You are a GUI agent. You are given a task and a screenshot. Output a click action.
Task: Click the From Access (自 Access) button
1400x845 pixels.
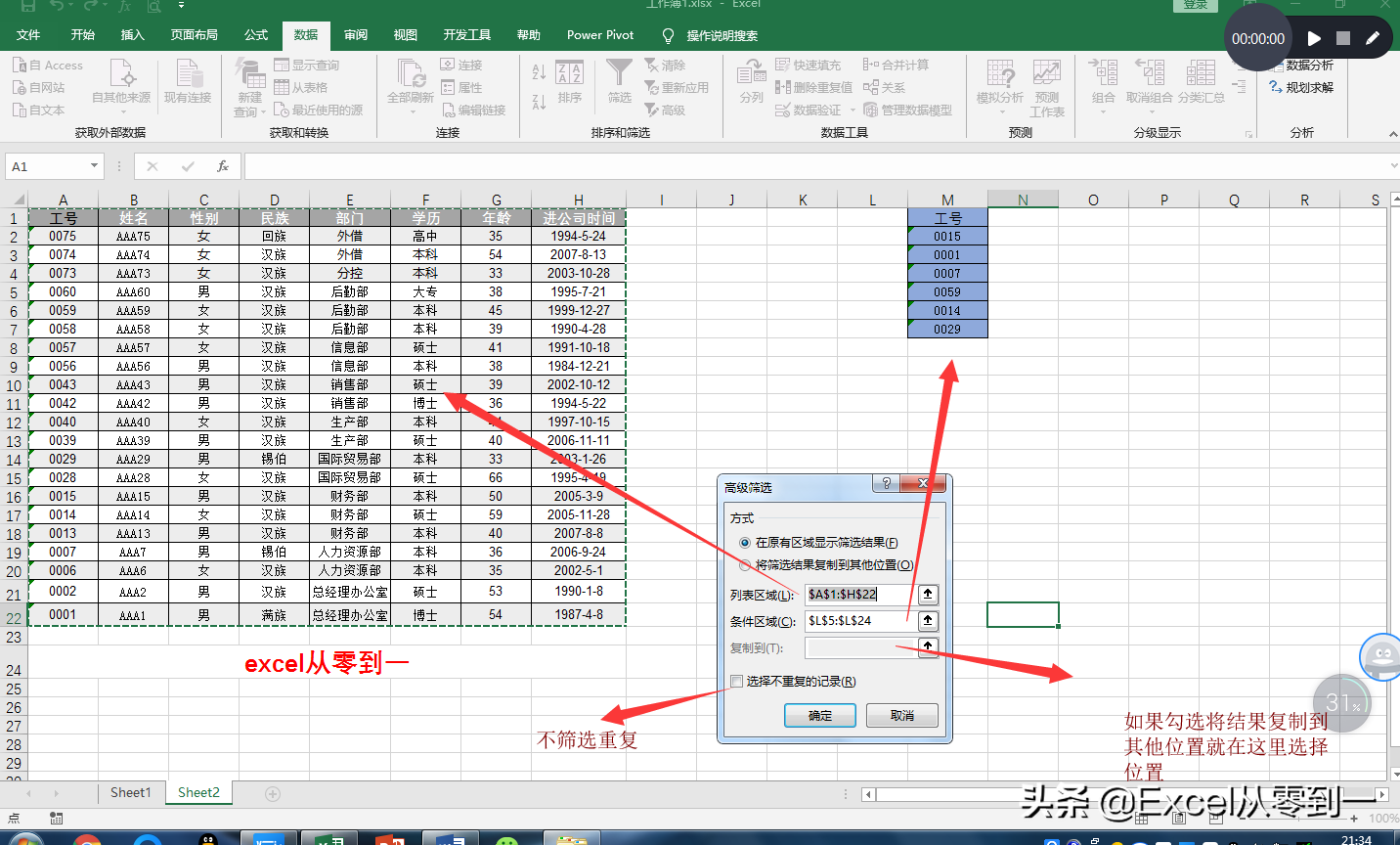tap(48, 66)
